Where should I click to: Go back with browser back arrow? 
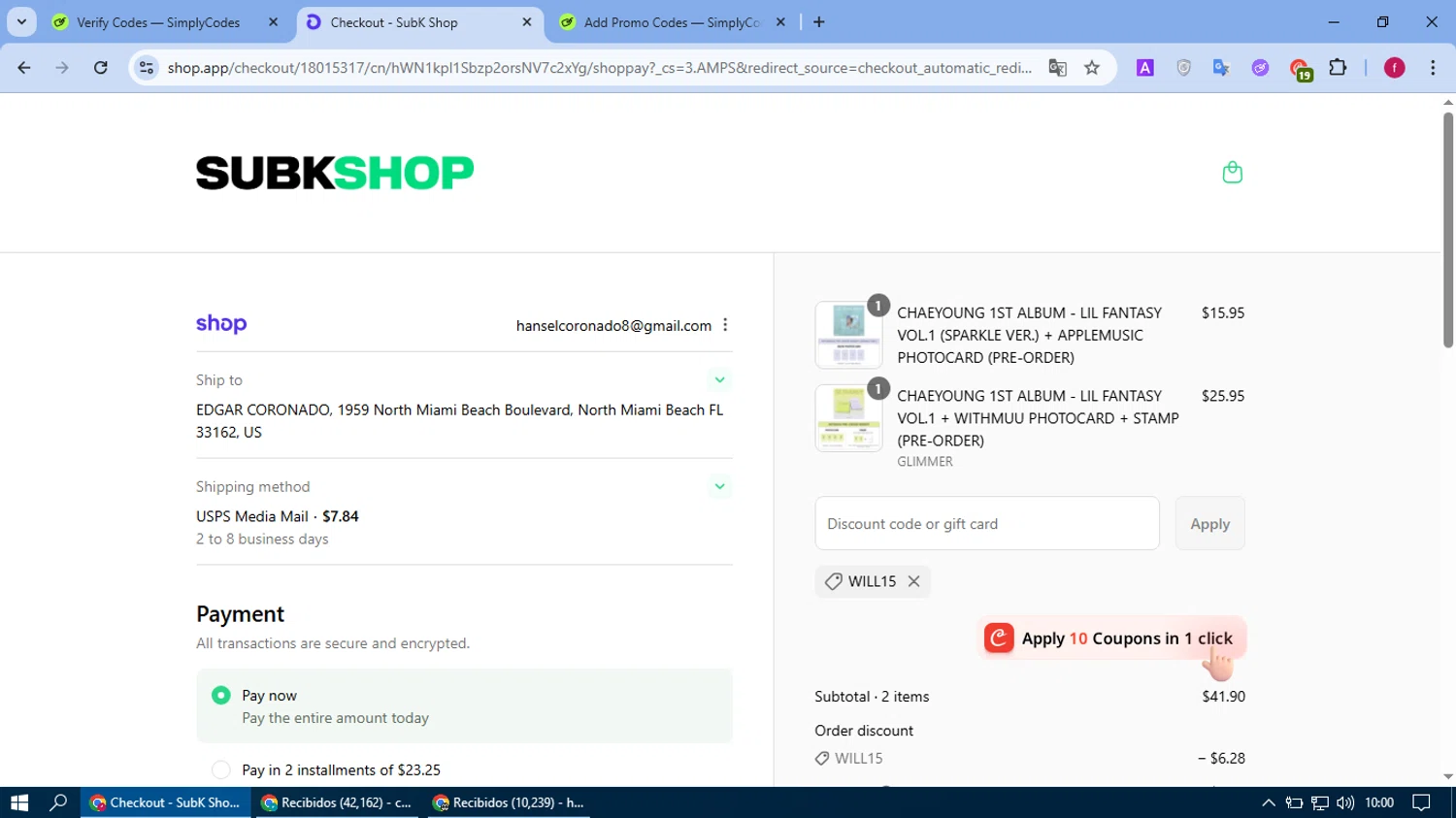[24, 68]
